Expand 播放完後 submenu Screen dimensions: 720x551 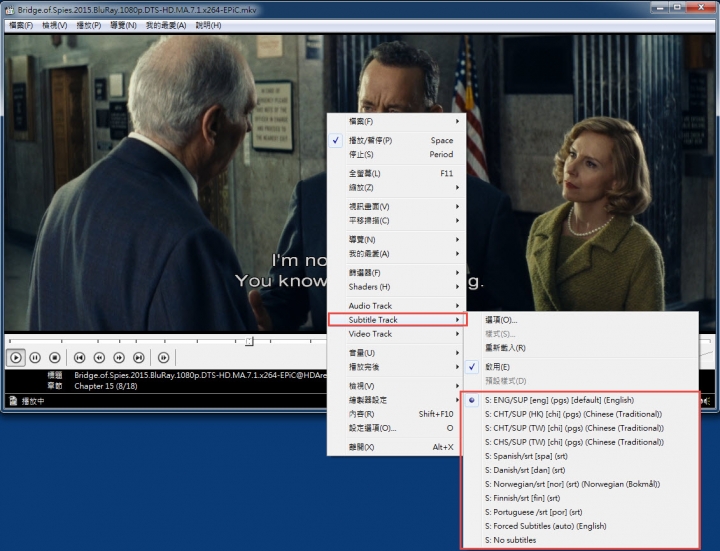point(397,367)
